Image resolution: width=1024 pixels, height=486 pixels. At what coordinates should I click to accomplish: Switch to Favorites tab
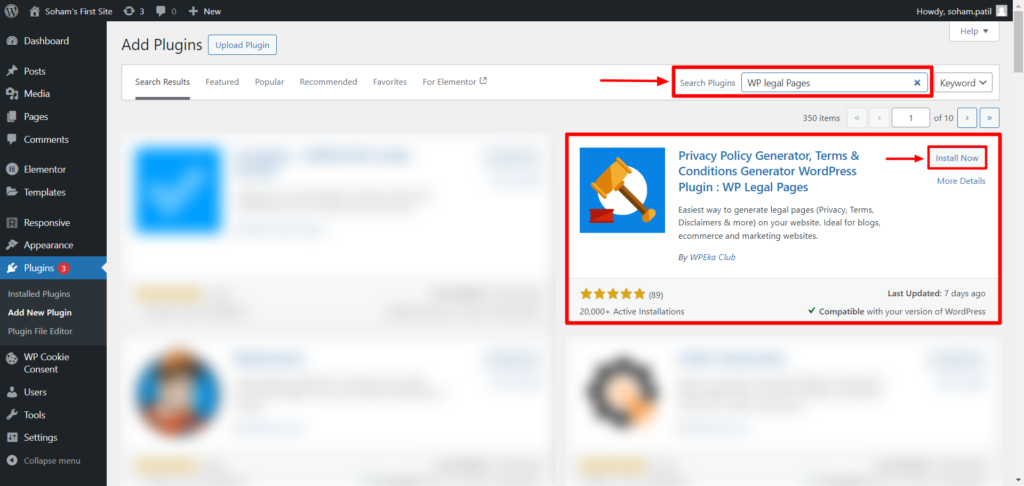(x=390, y=82)
